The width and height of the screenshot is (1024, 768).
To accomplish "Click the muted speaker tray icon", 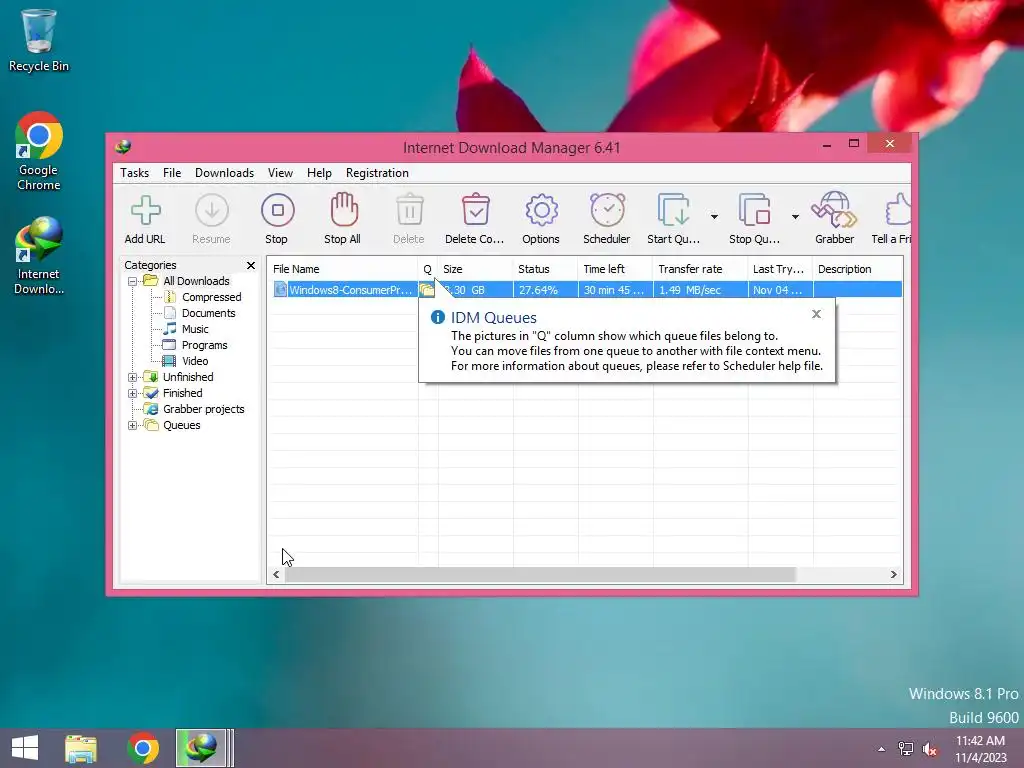I will point(930,749).
